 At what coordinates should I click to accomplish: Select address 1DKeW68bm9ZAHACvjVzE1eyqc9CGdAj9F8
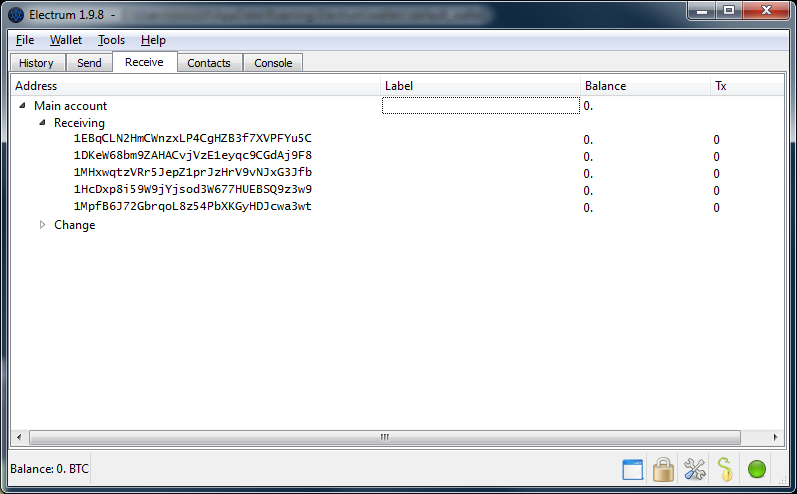(x=193, y=156)
